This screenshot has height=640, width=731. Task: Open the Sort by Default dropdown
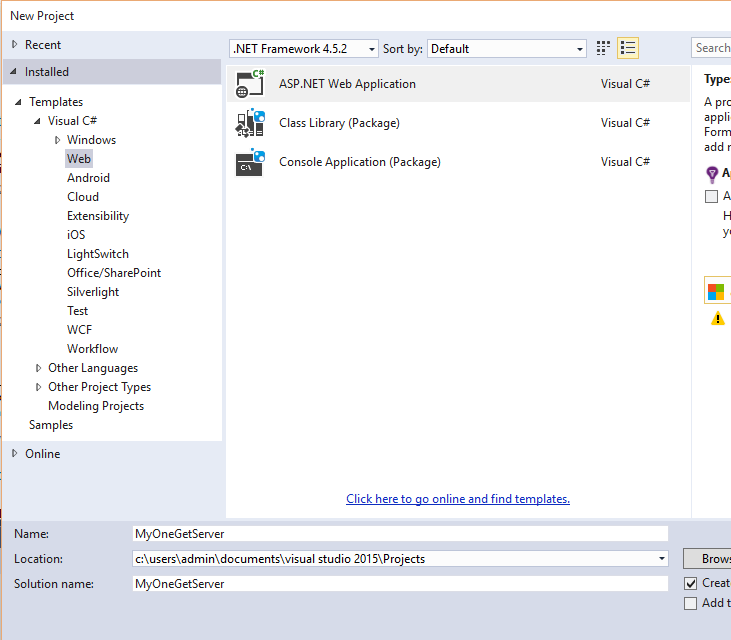pyautogui.click(x=507, y=48)
